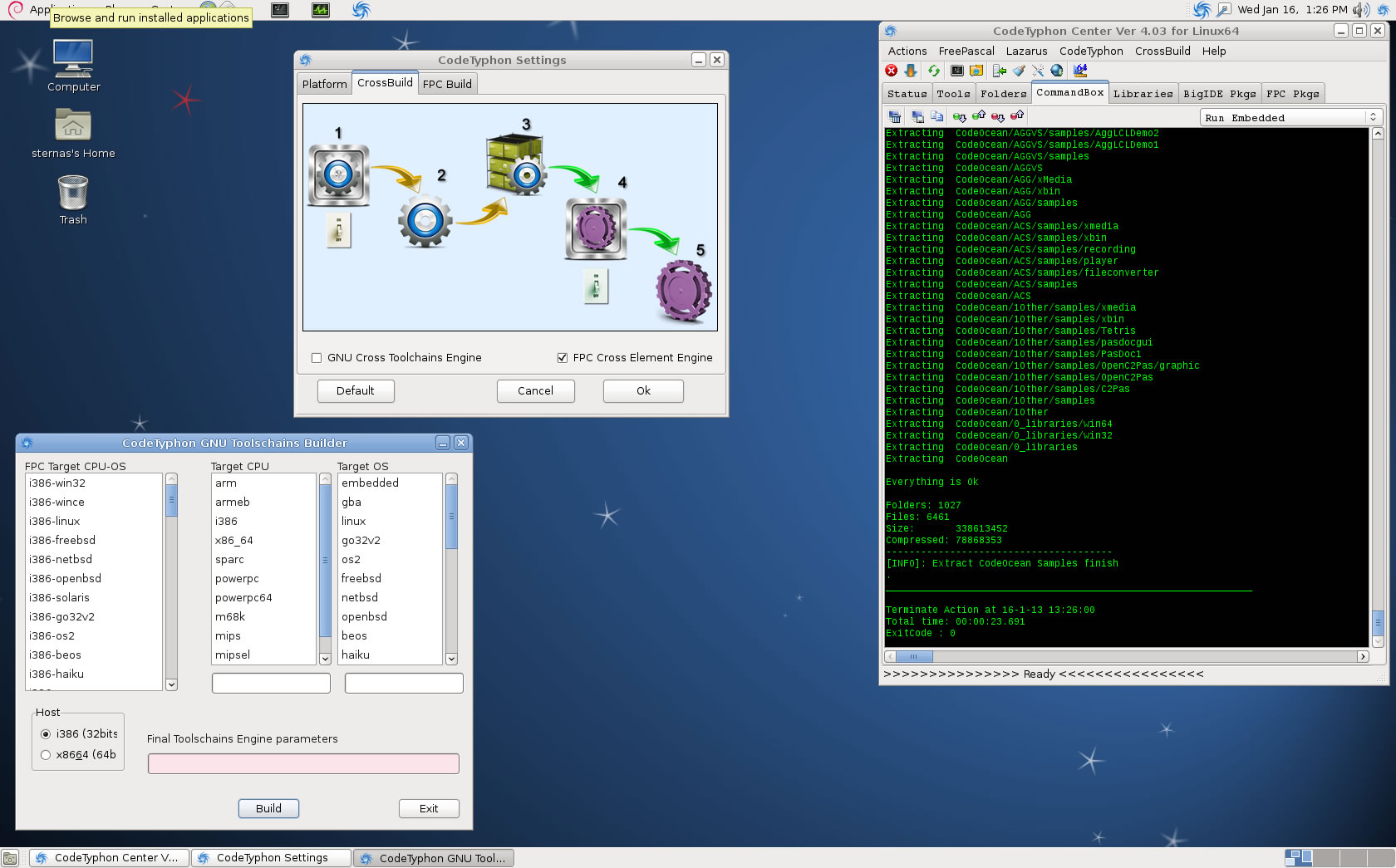The height and width of the screenshot is (868, 1396).
Task: Select i386 (32bits) host radio button
Action: (46, 734)
